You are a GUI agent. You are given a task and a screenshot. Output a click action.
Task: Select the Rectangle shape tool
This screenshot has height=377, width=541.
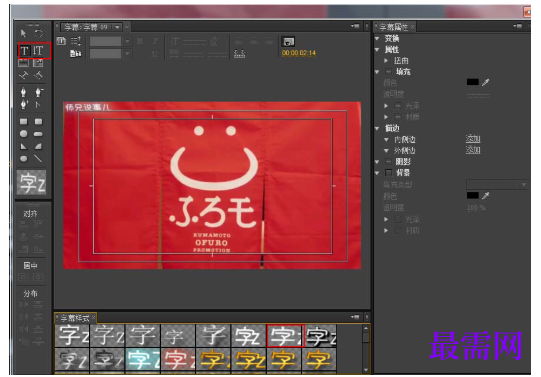[x=23, y=121]
